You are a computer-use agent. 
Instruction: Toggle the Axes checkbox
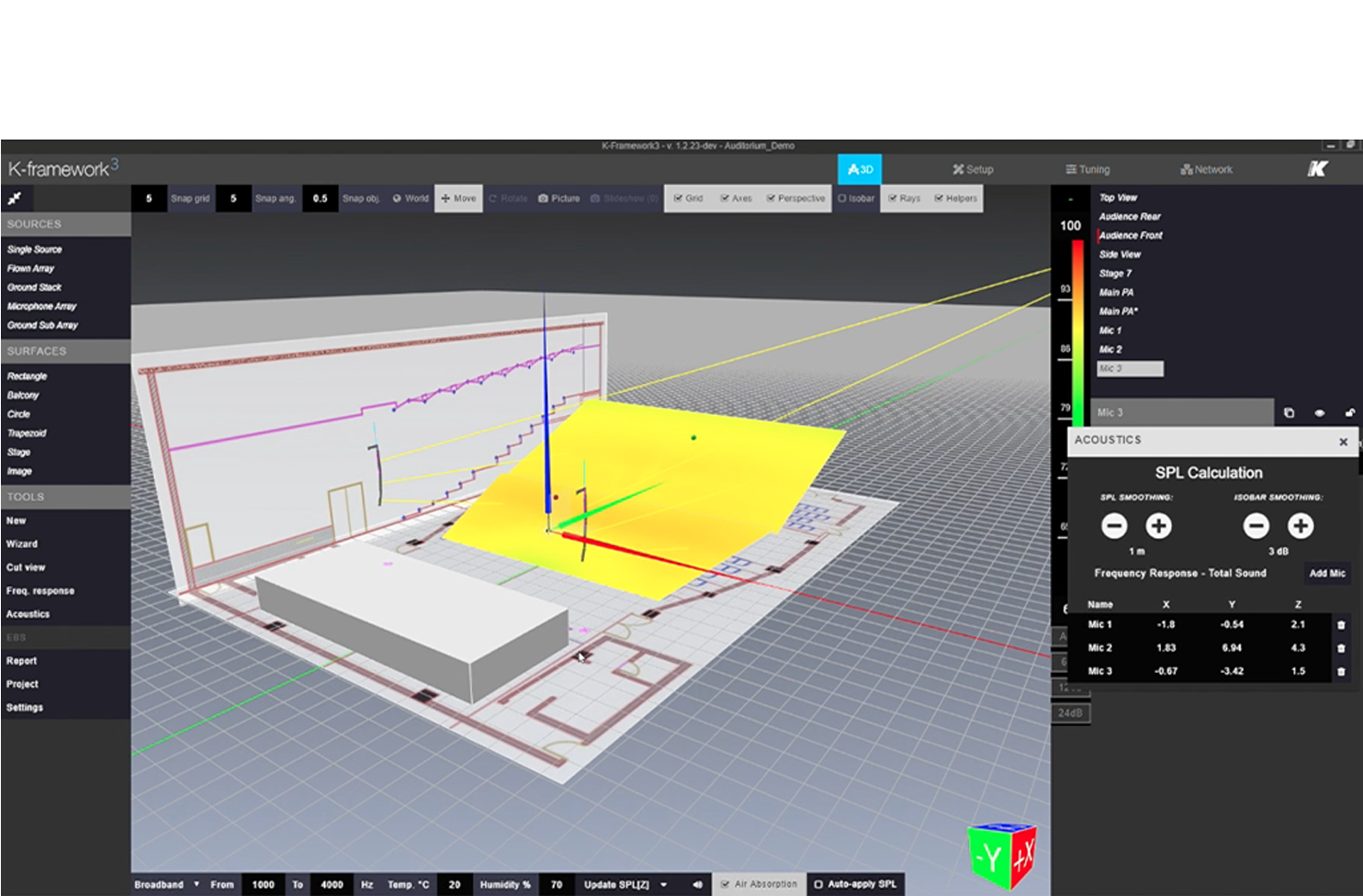click(x=736, y=198)
